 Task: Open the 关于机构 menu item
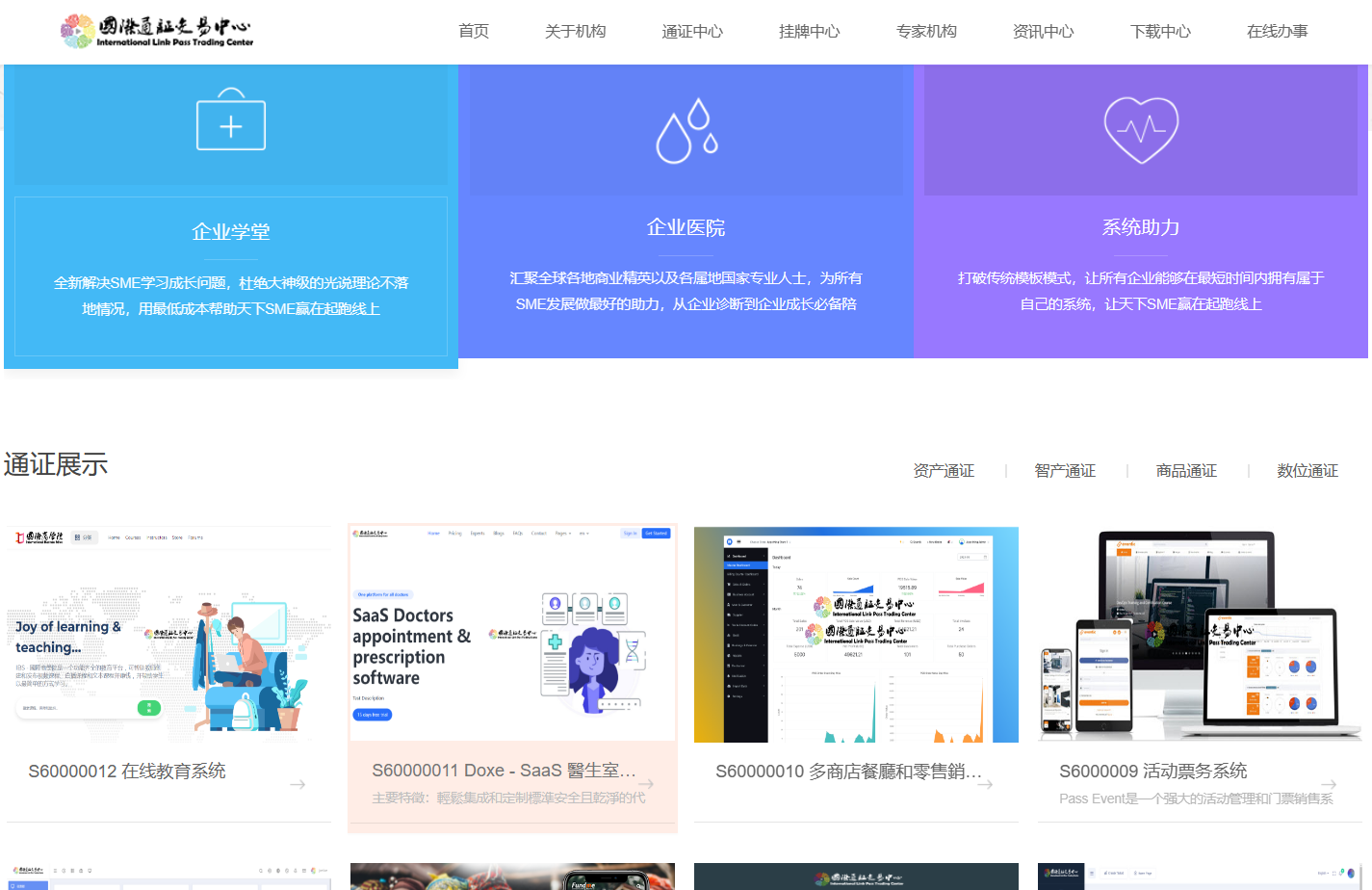pyautogui.click(x=575, y=30)
